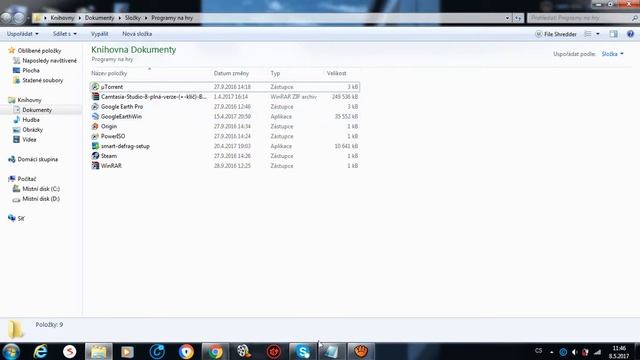Click the smart-defrag-setup installer icon
640x360 pixels.
click(x=95, y=146)
